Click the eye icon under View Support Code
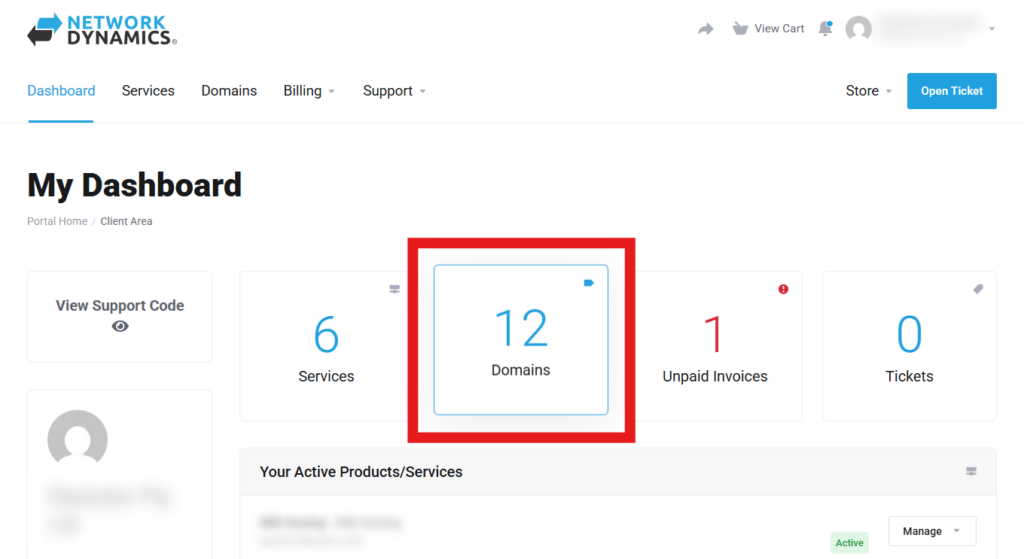The height and width of the screenshot is (559, 1024). [120, 326]
